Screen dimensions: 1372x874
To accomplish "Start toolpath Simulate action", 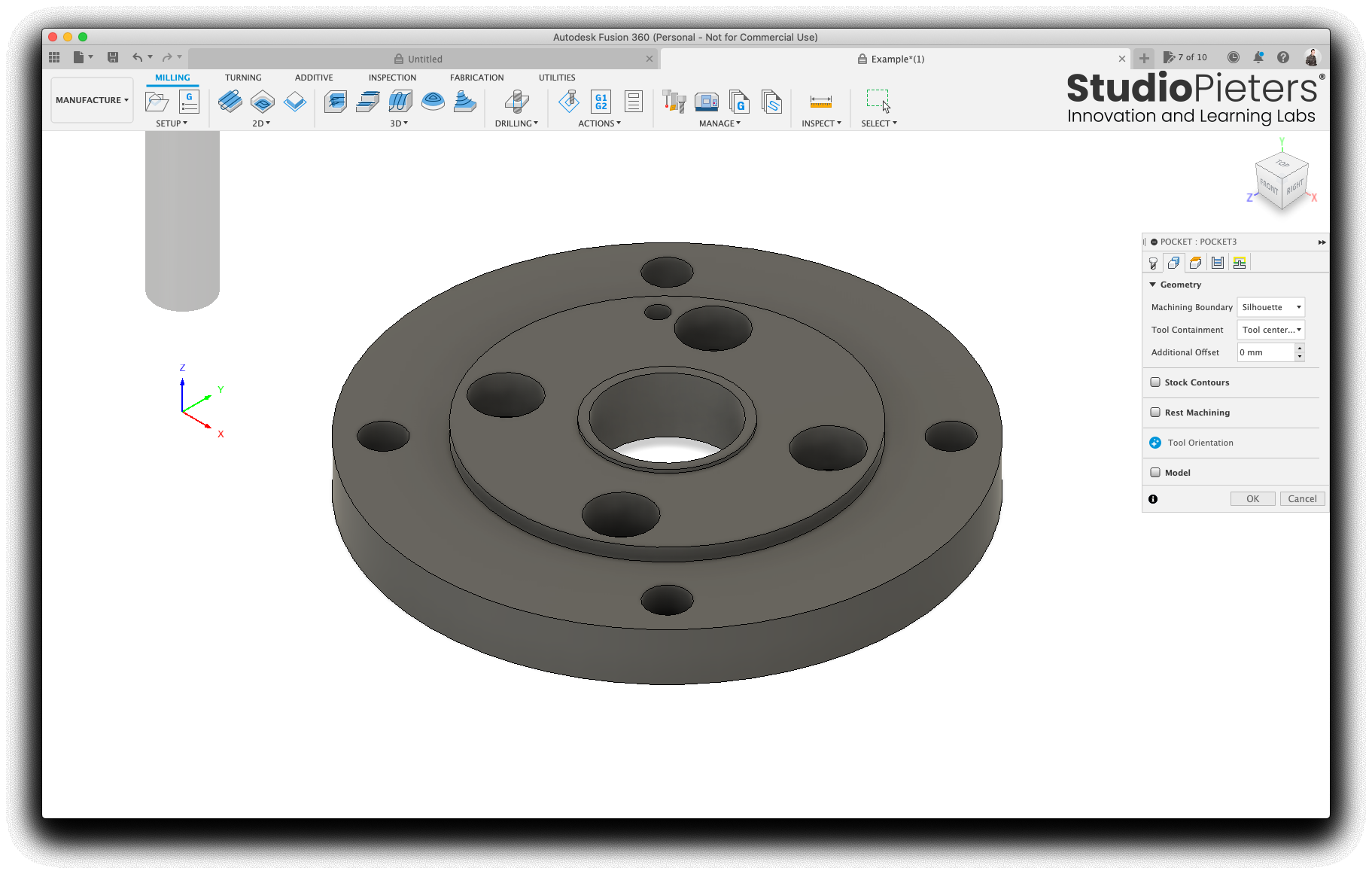I will [569, 101].
